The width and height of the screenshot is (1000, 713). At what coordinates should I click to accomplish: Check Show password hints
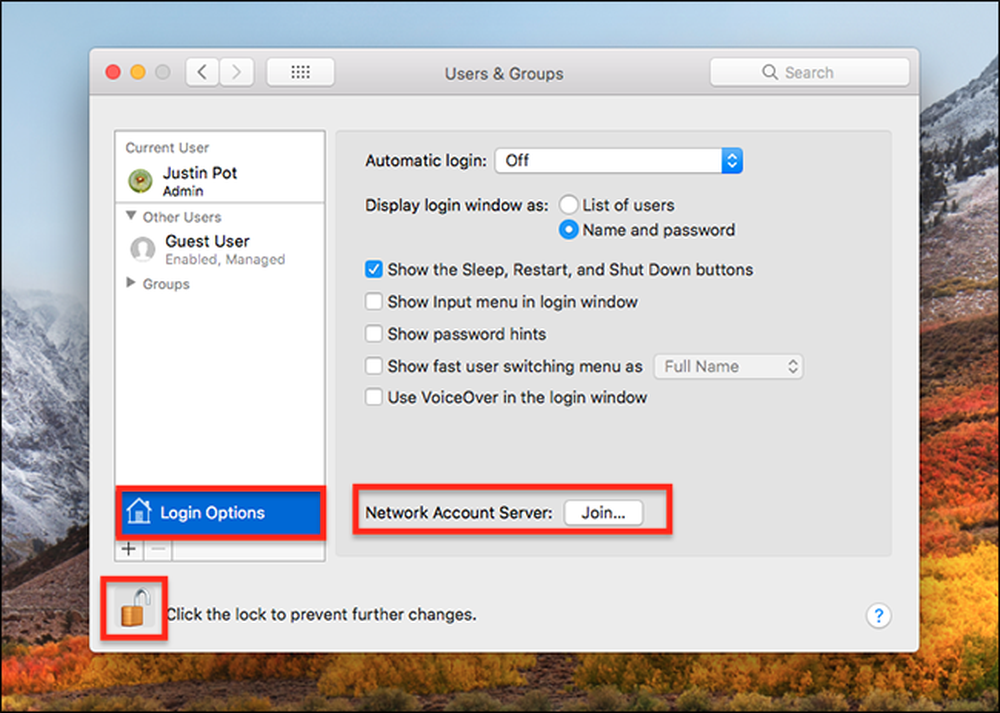tap(374, 334)
